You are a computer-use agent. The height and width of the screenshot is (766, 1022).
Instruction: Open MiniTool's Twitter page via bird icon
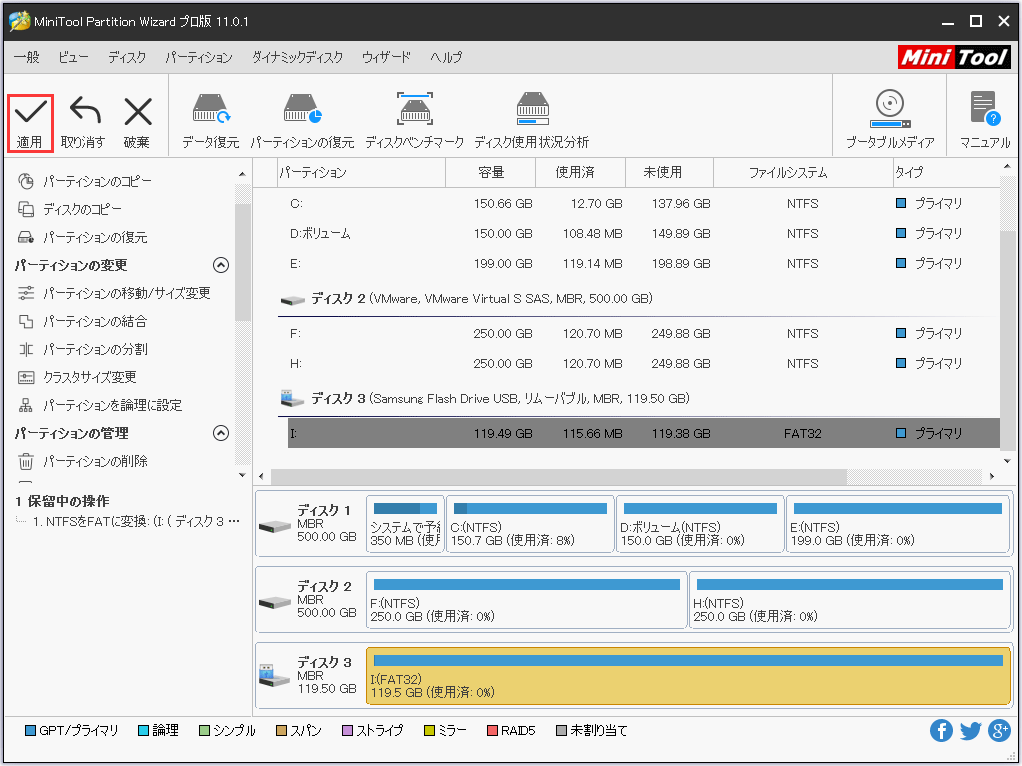[x=970, y=731]
